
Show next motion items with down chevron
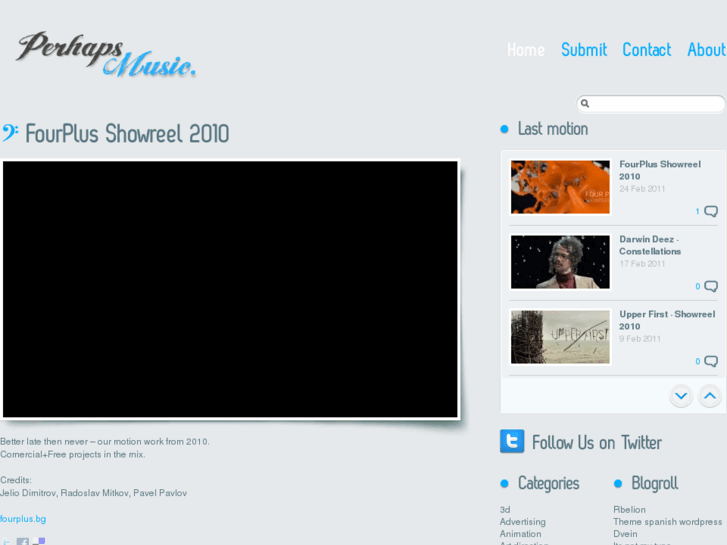point(681,396)
